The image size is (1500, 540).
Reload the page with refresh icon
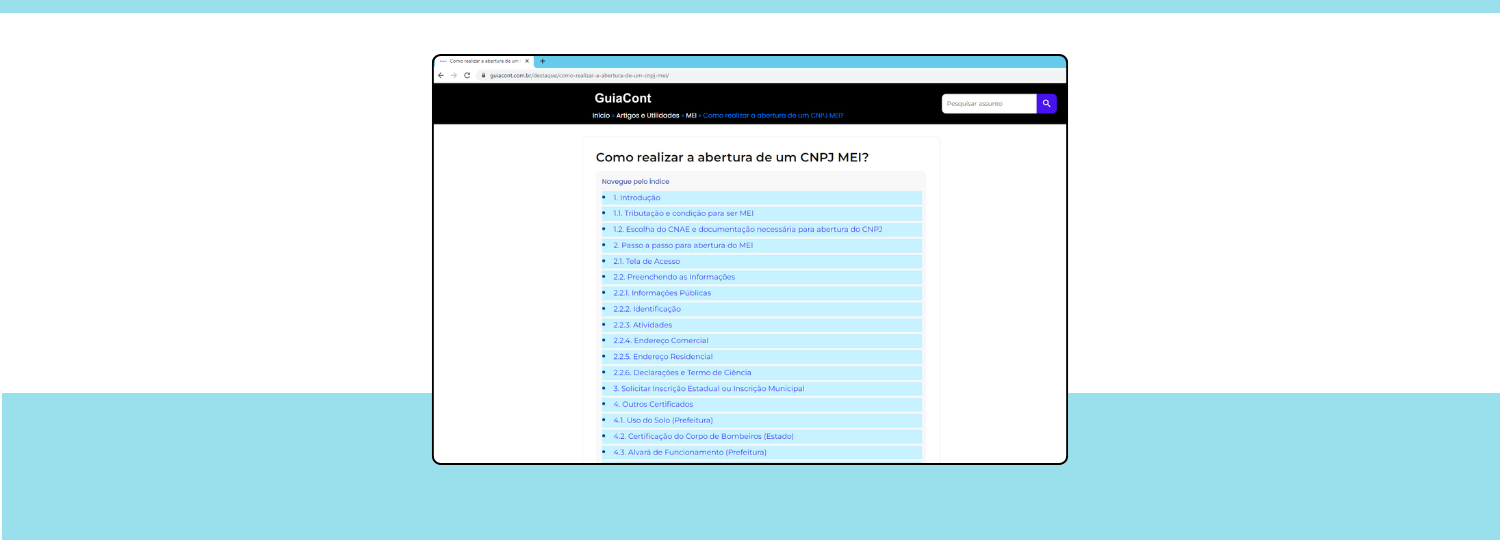pos(467,75)
